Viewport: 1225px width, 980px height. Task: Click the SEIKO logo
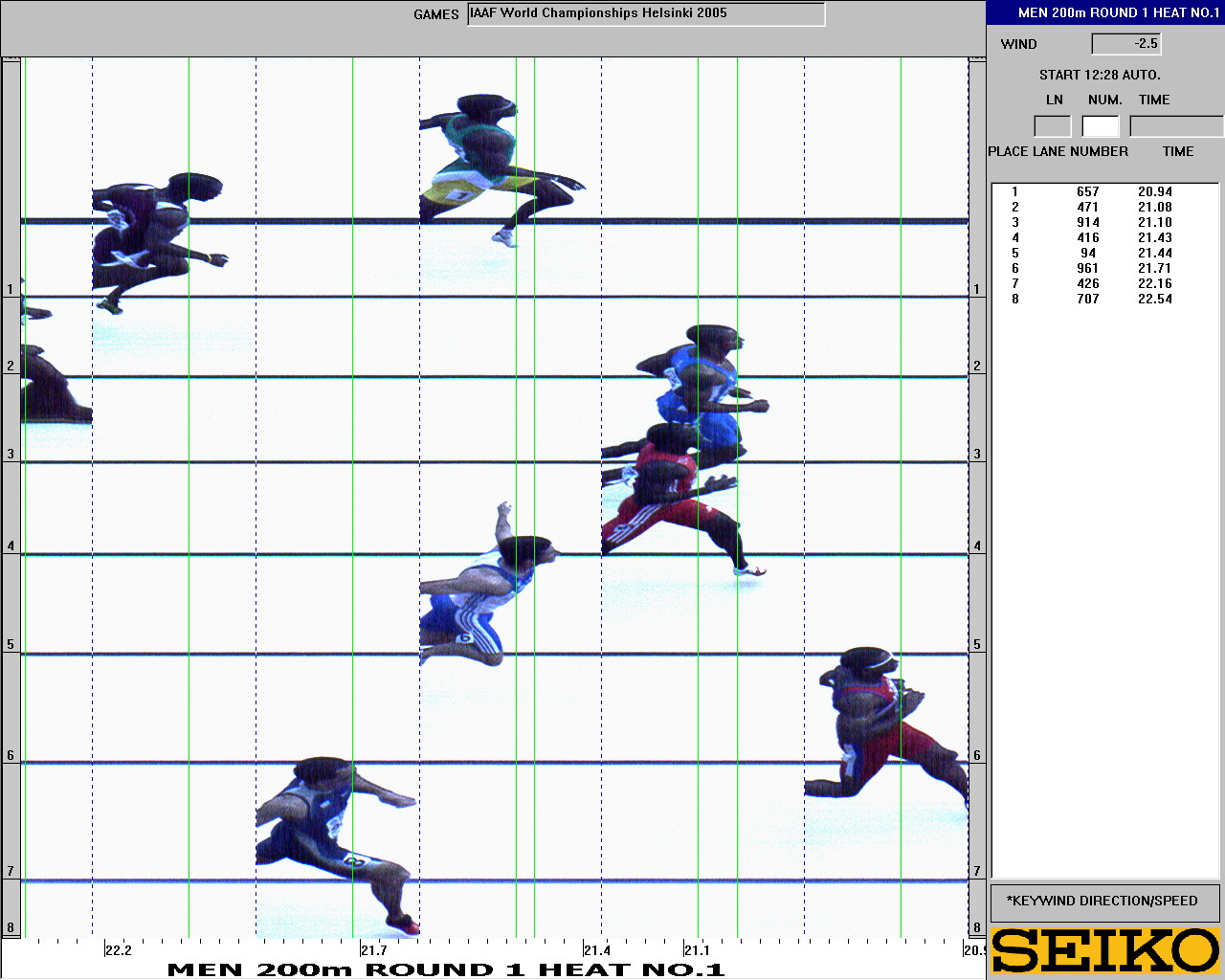(x=1105, y=950)
